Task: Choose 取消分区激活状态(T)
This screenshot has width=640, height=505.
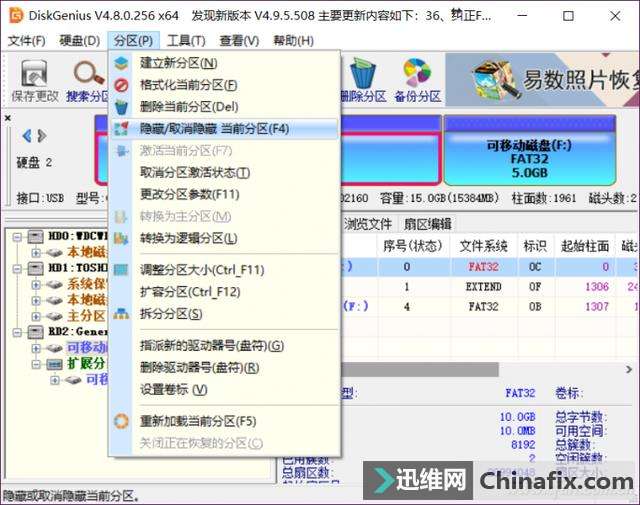Action: tap(224, 173)
